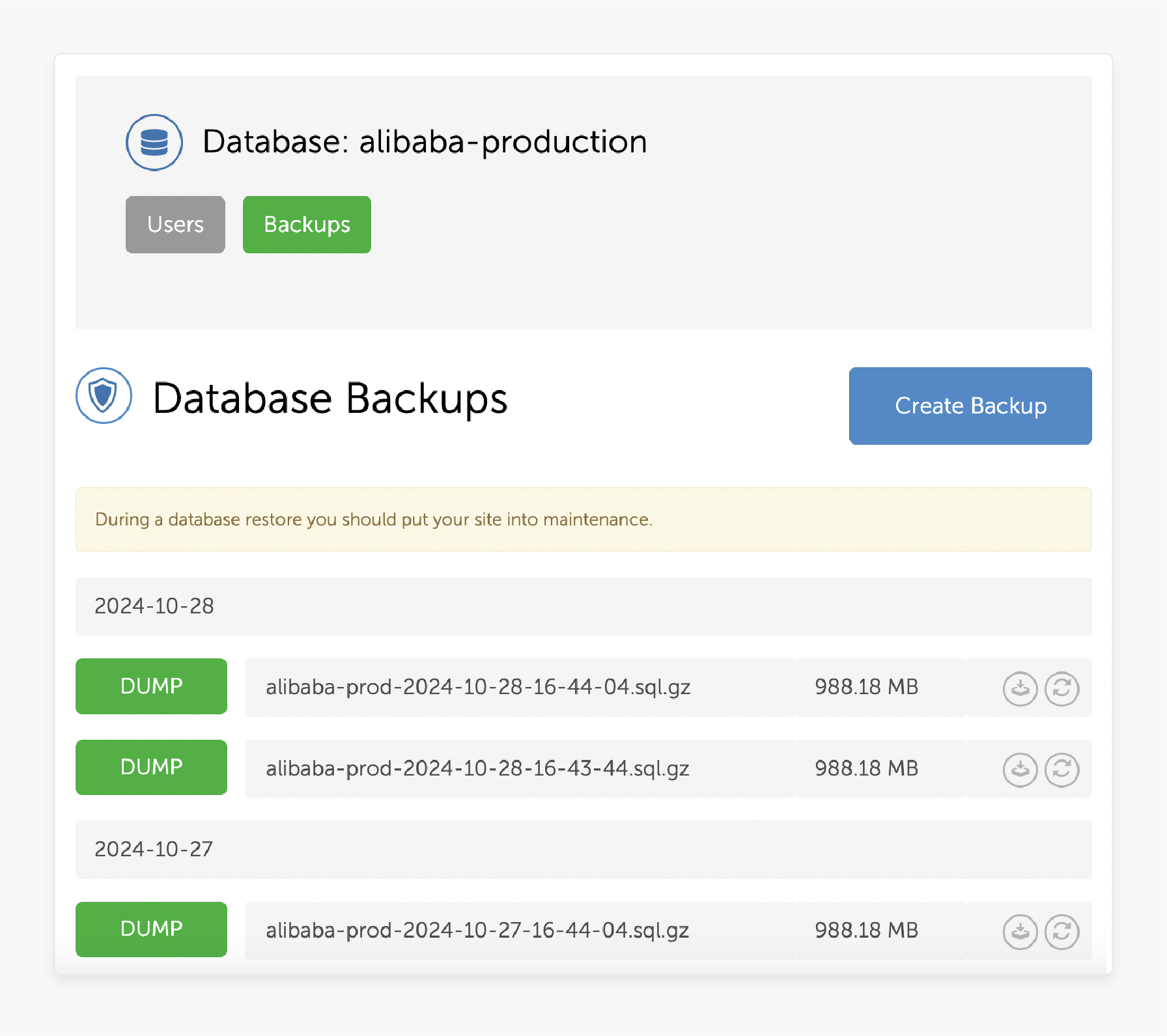Restore the alibaba-prod-2024-10-28-16-43-44.sql.gz backup
Image resolution: width=1167 pixels, height=1036 pixels.
1062,770
